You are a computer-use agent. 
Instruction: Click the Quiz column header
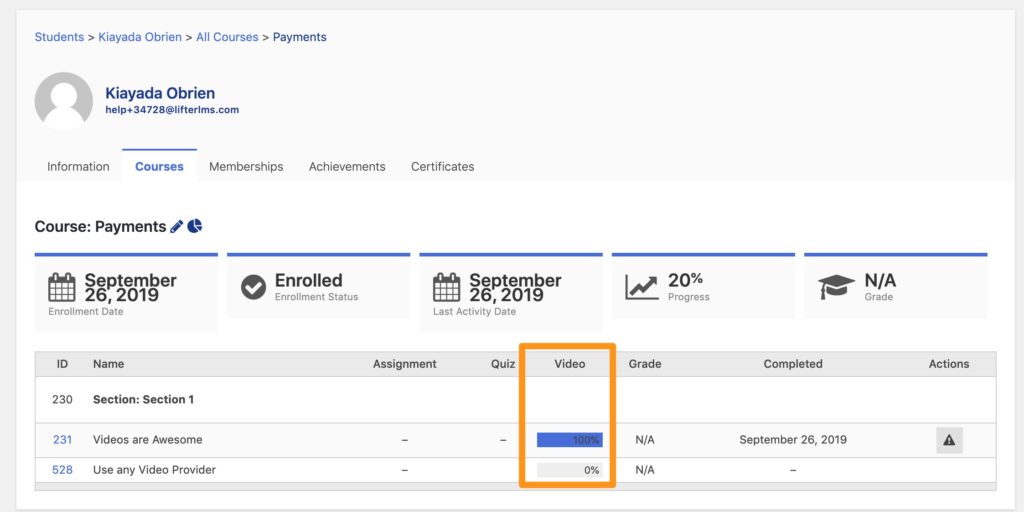tap(503, 364)
